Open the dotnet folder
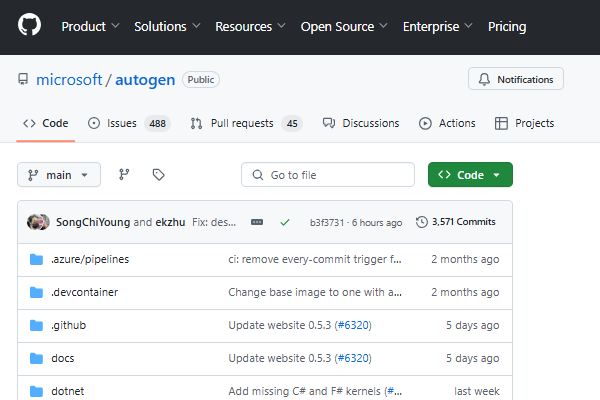 68,391
